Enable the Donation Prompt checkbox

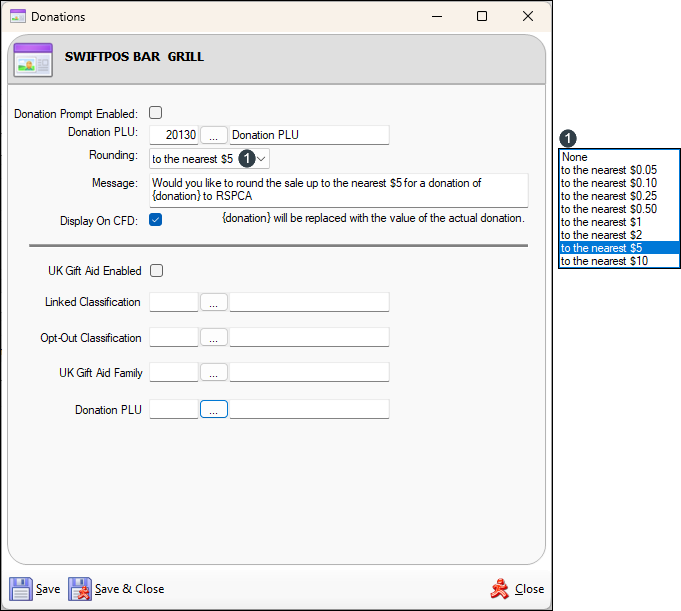pos(156,113)
